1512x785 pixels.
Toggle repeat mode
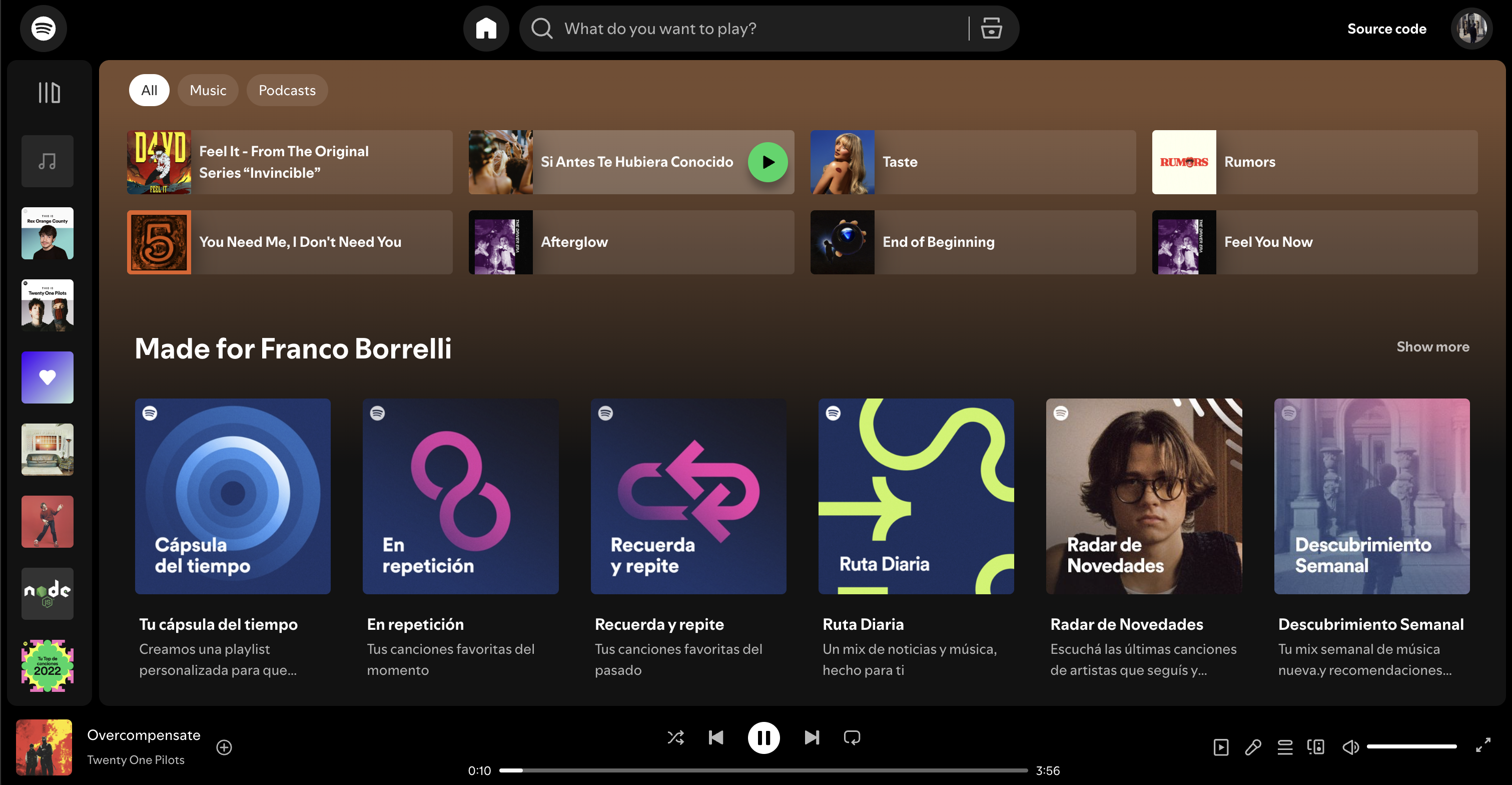click(852, 737)
